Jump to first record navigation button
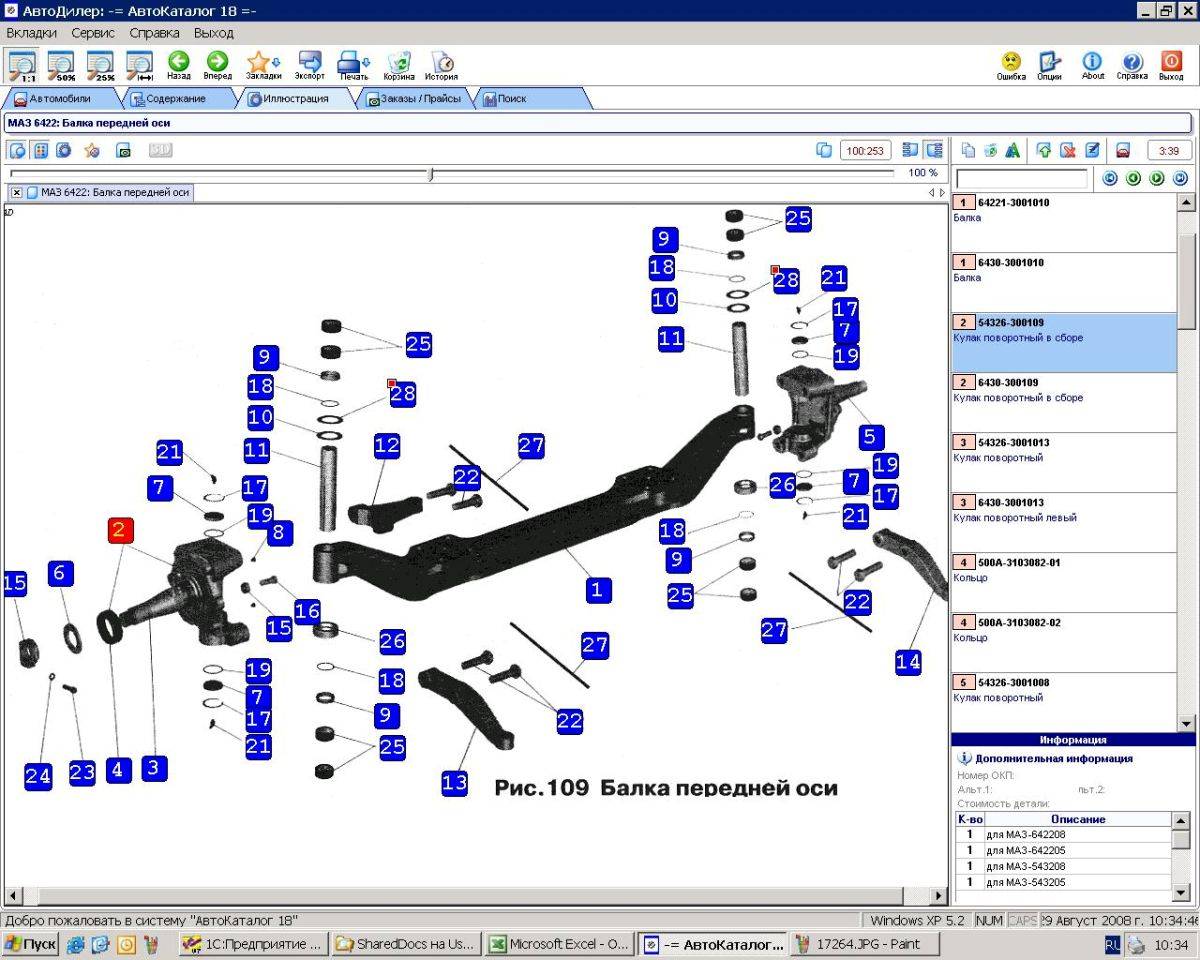1200x960 pixels. pos(1109,178)
